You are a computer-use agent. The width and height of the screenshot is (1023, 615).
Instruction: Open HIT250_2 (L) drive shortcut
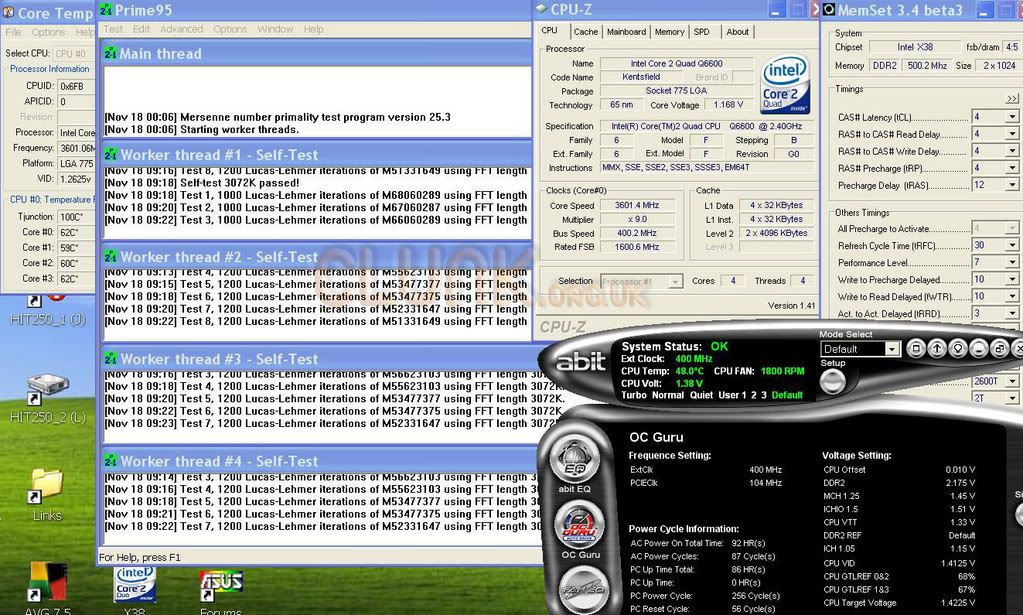tap(48, 398)
